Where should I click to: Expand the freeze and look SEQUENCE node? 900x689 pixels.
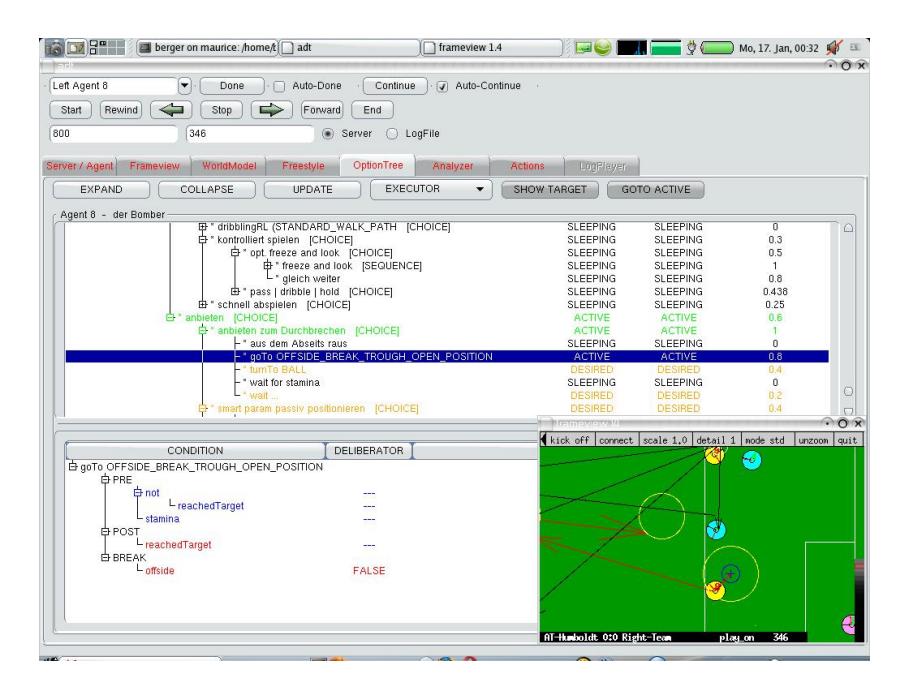click(x=267, y=266)
